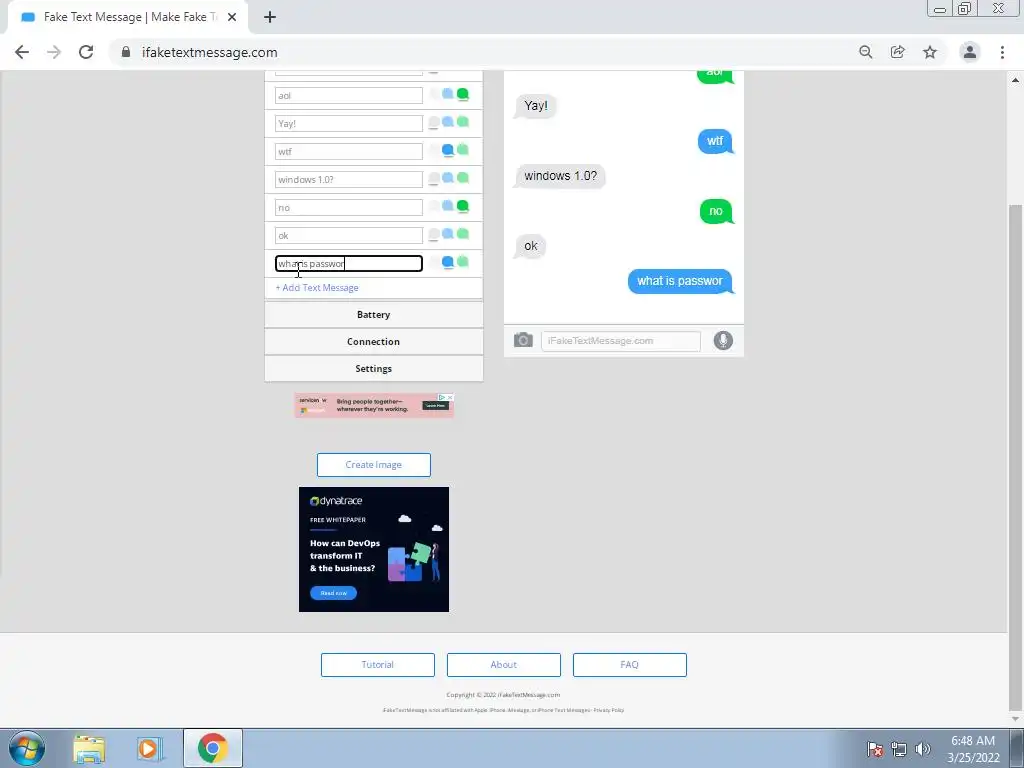The height and width of the screenshot is (768, 1024).
Task: Open a new browser tab
Action: coord(270,17)
